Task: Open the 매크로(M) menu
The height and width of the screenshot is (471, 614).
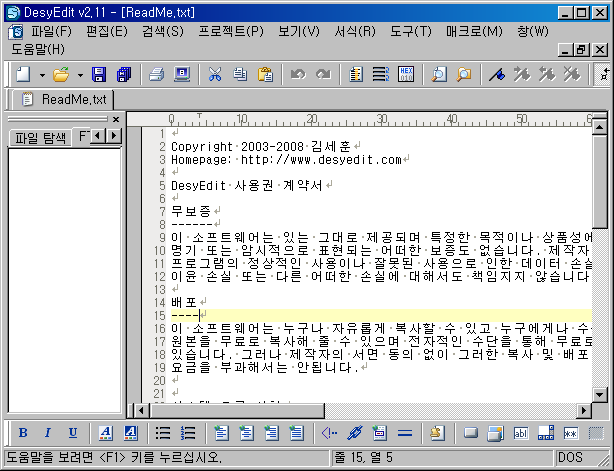Action: 474,31
